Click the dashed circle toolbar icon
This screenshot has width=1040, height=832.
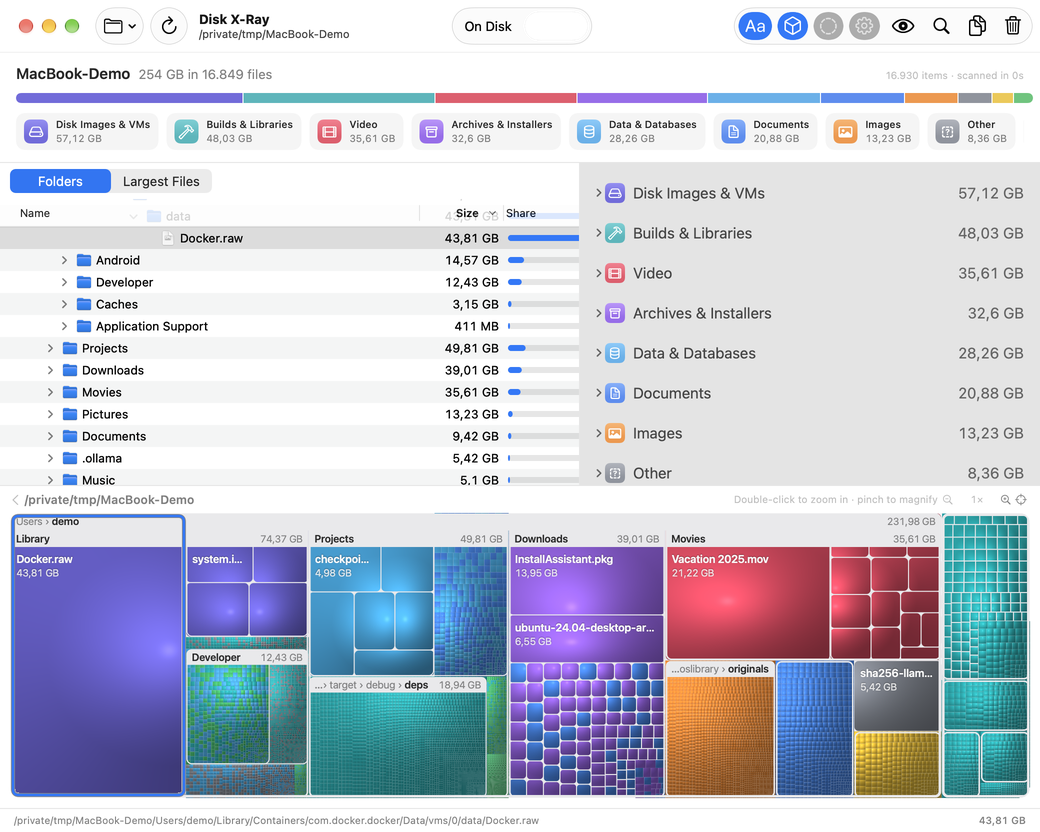(x=828, y=27)
